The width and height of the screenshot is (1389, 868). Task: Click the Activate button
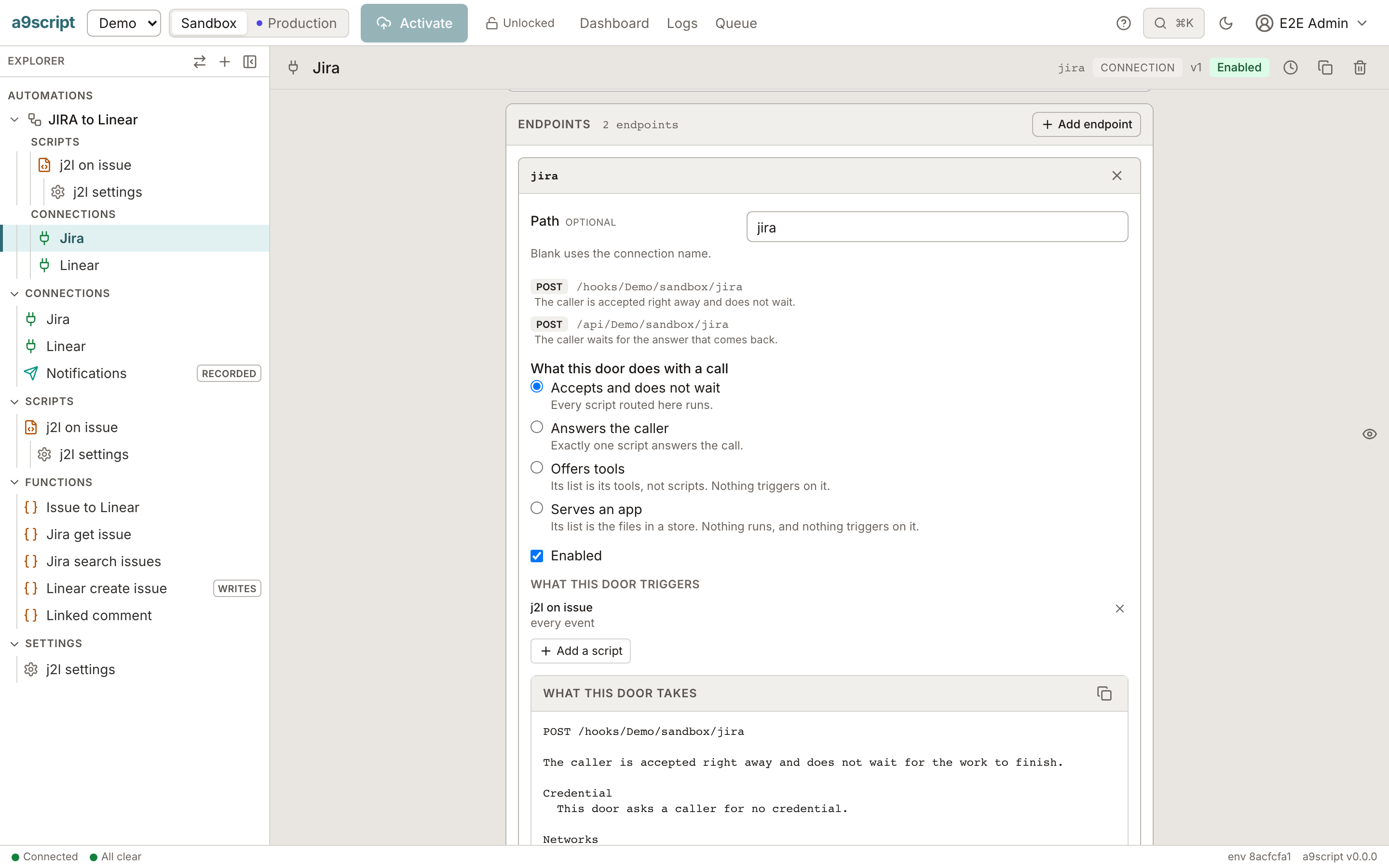pos(414,23)
